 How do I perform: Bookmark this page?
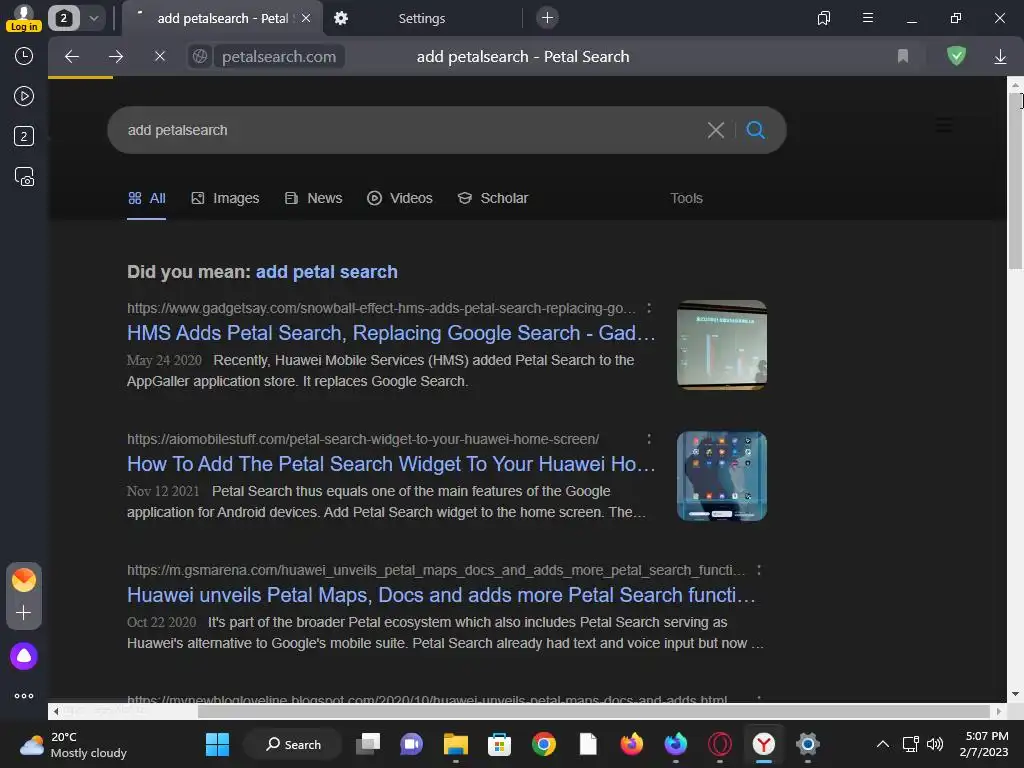coord(903,57)
